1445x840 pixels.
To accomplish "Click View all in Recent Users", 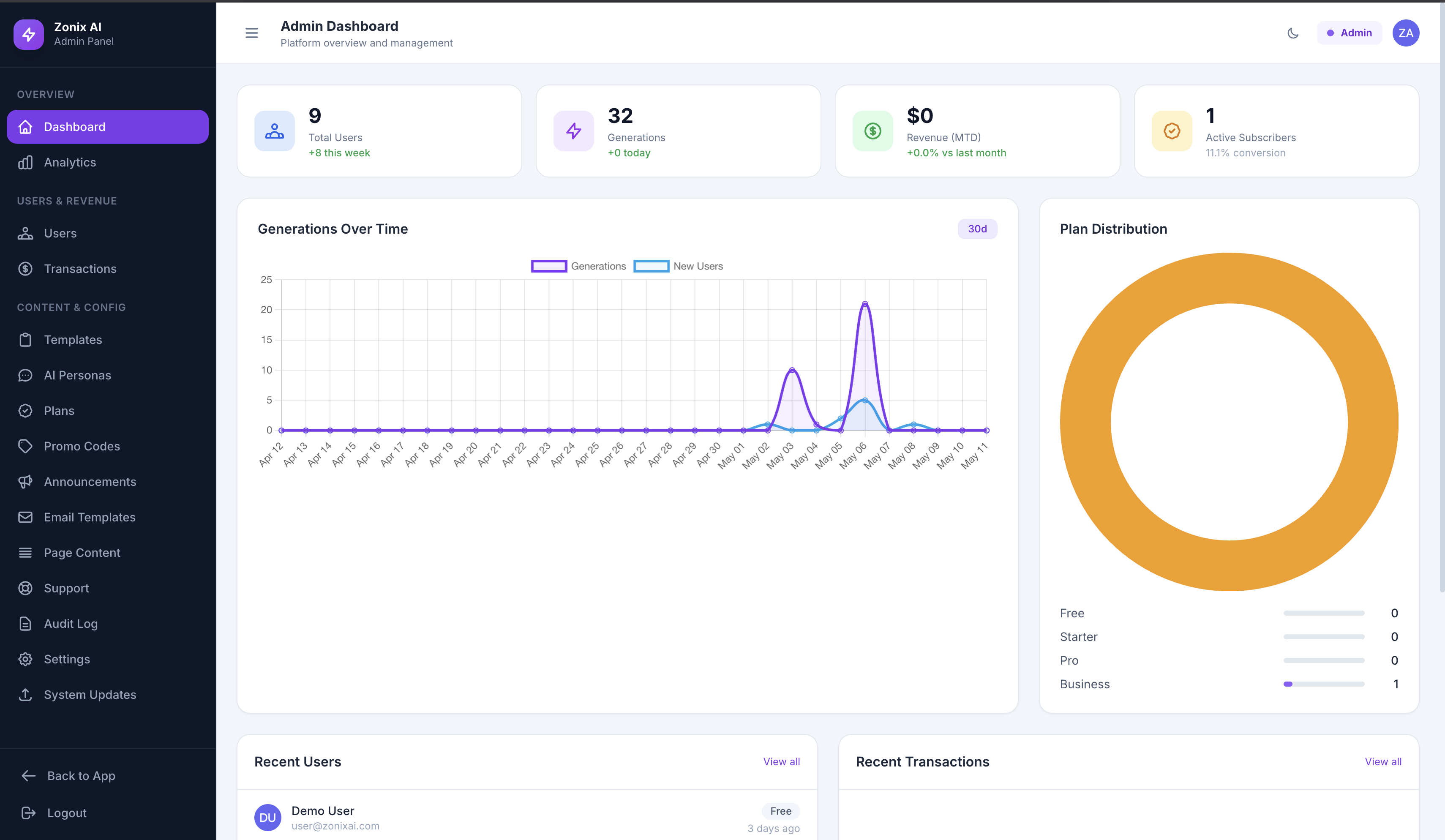I will [x=781, y=761].
